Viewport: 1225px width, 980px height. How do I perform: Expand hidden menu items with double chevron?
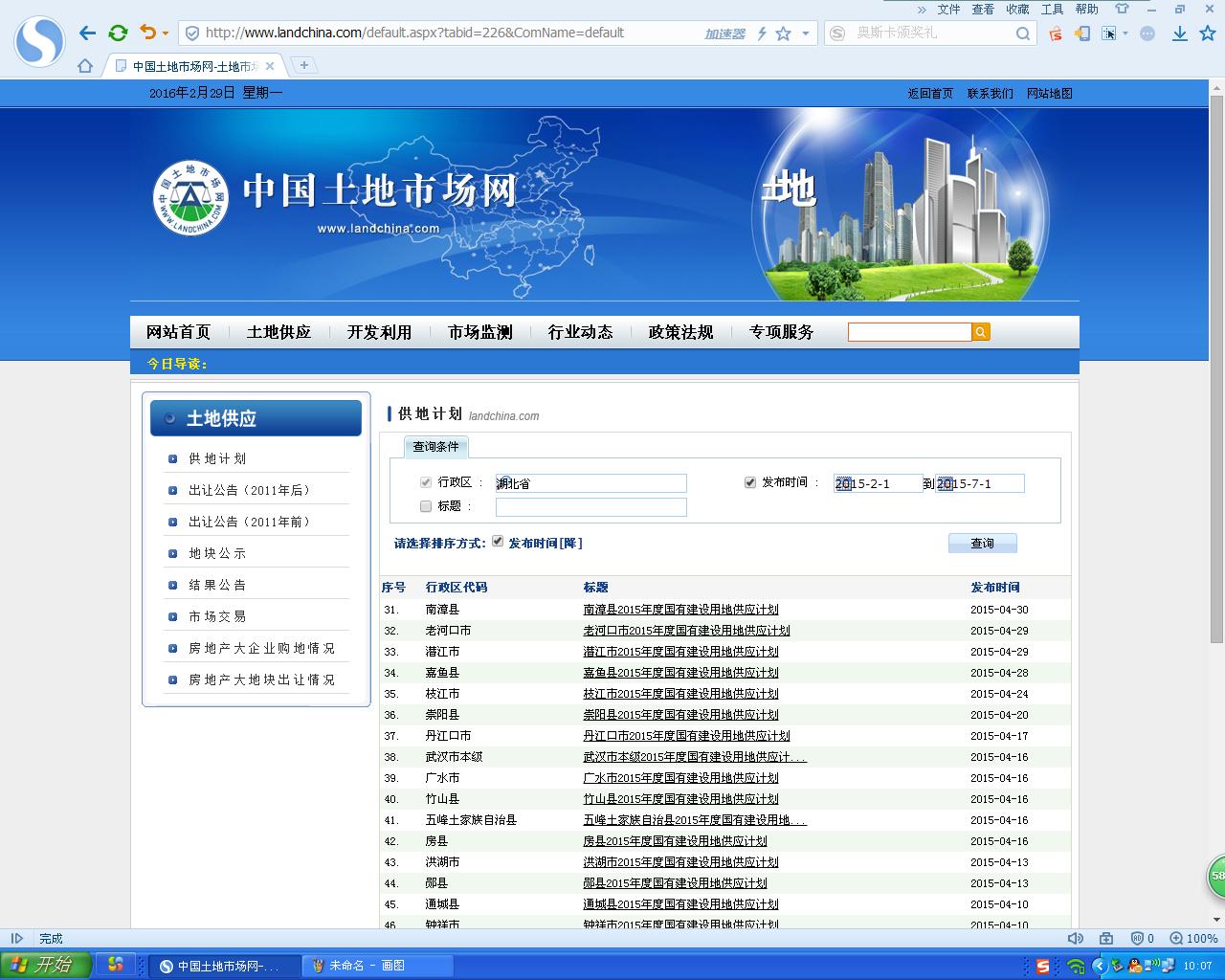(x=922, y=9)
